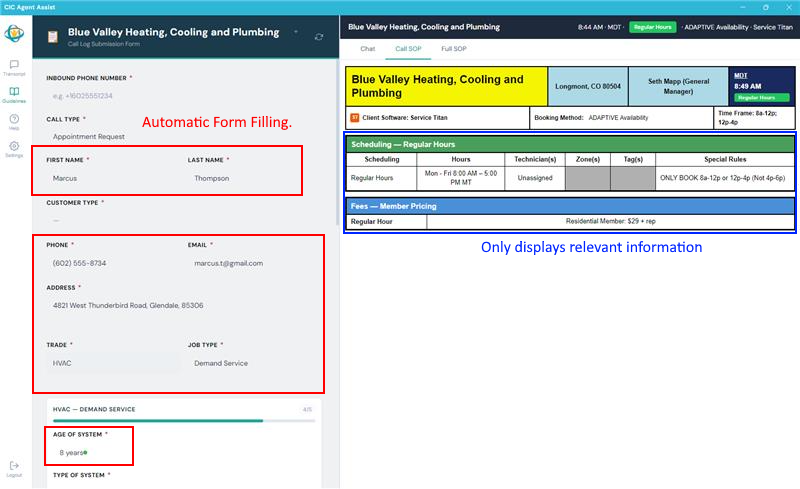Open the Job Type dropdown showing Demand Service
Viewport: 800px width, 489px height.
tap(255, 363)
